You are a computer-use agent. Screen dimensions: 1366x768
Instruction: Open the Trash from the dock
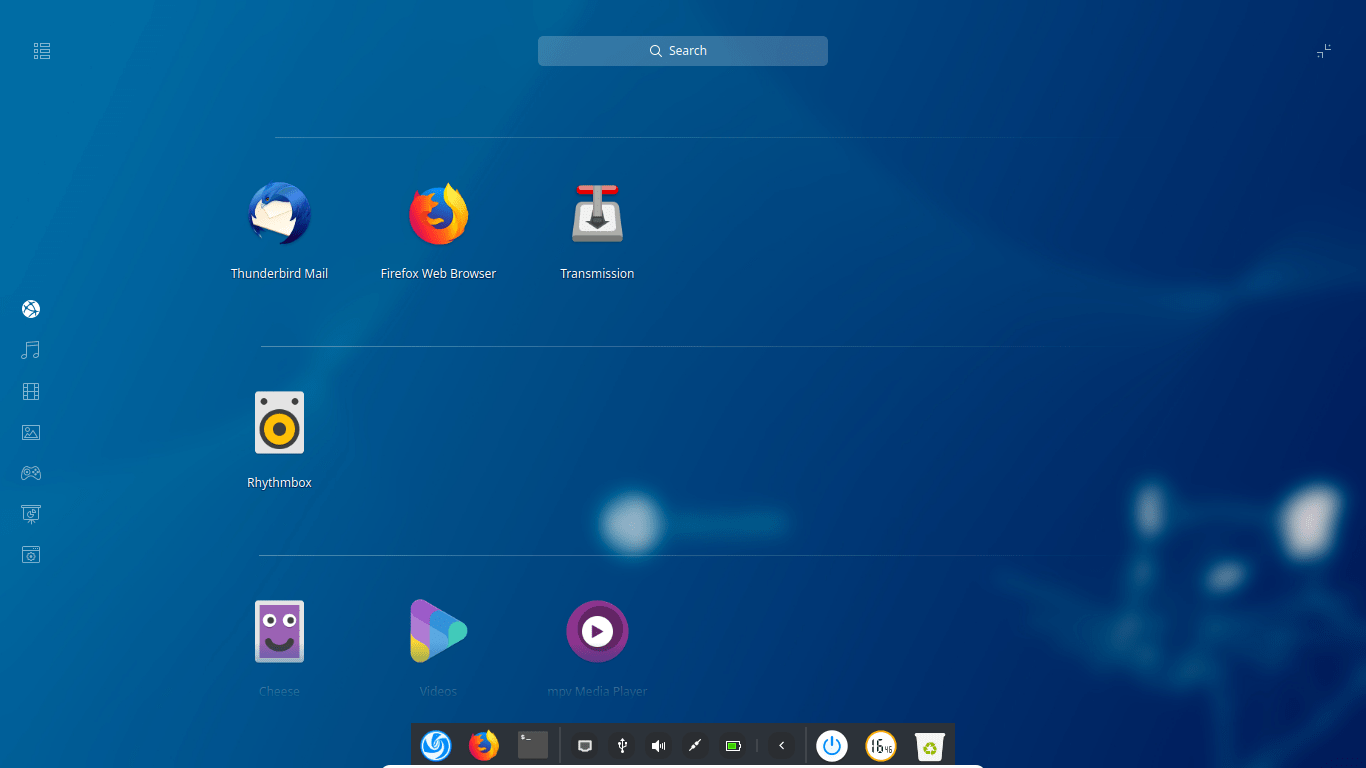coord(929,745)
